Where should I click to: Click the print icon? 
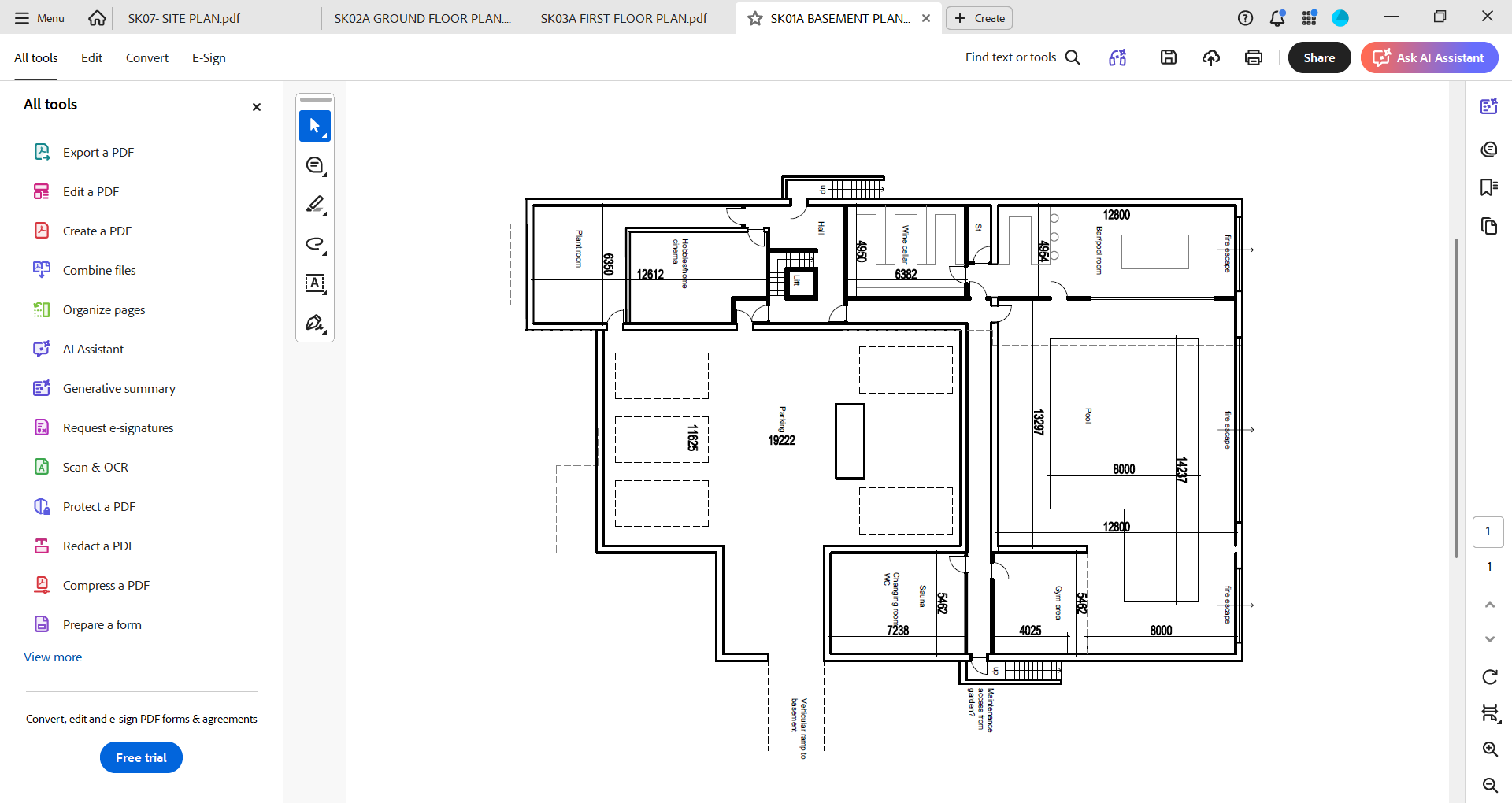[1253, 57]
